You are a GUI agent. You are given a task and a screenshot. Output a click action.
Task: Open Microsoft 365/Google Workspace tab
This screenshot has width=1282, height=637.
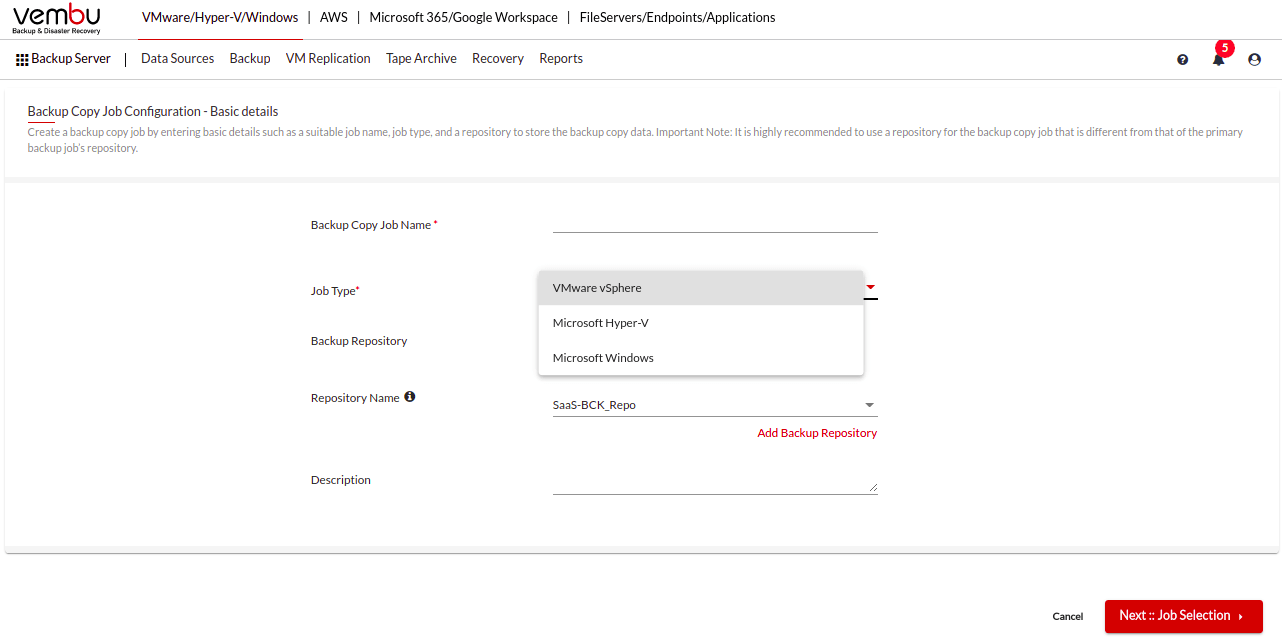[x=464, y=17]
